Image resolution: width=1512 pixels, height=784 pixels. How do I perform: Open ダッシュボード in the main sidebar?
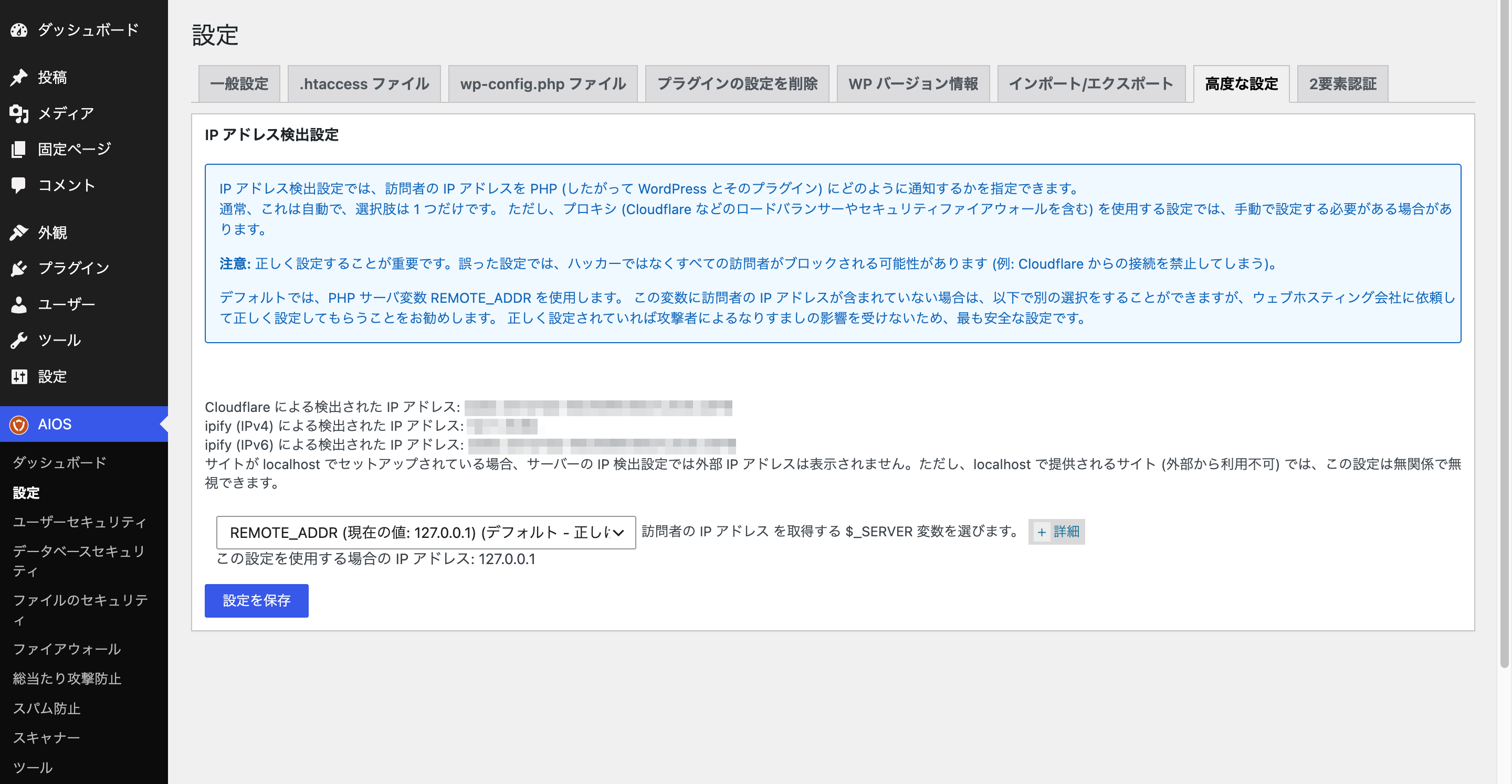click(x=84, y=30)
